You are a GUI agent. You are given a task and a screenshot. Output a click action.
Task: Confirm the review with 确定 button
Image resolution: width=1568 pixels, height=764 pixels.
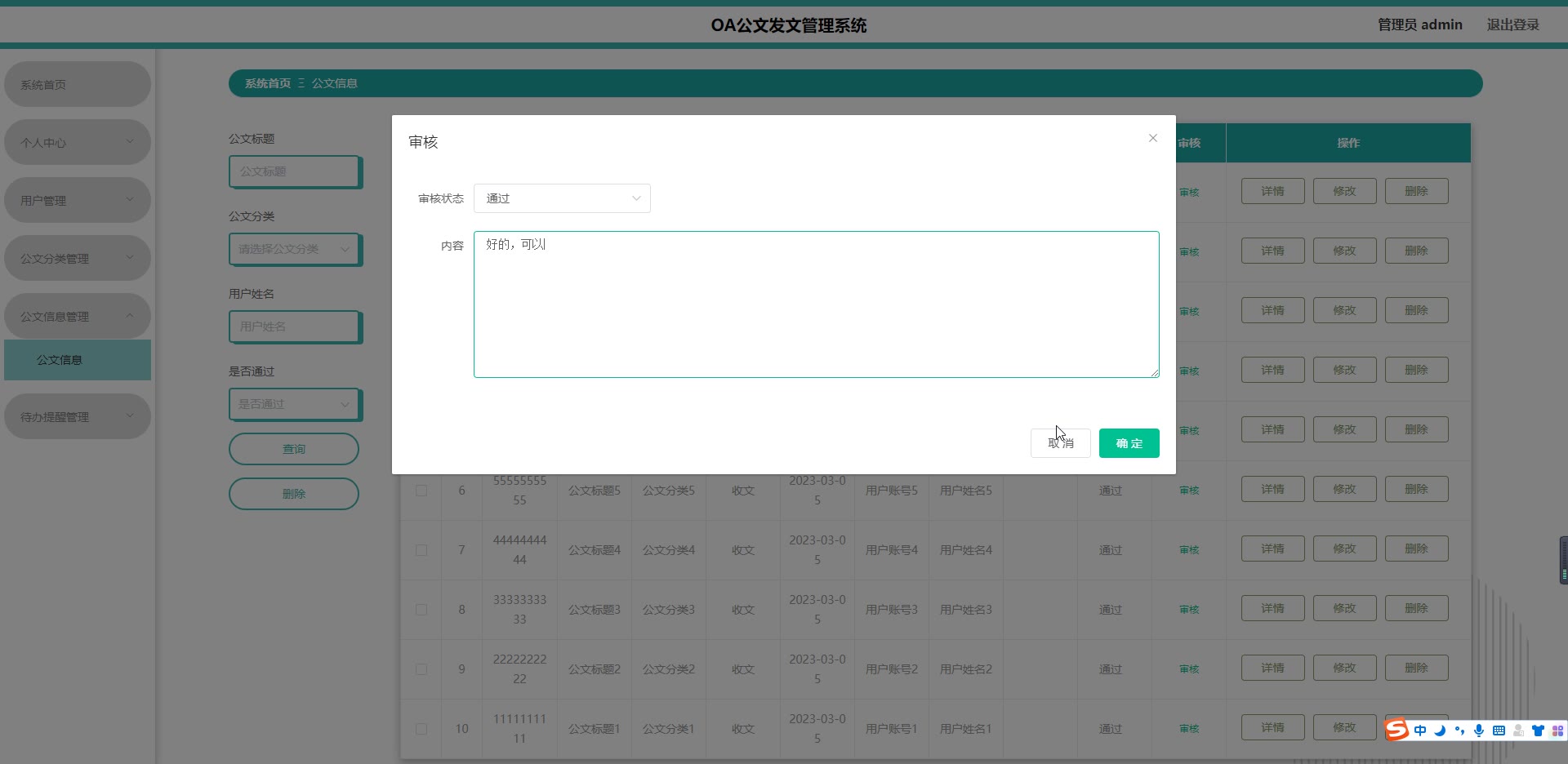[1129, 443]
